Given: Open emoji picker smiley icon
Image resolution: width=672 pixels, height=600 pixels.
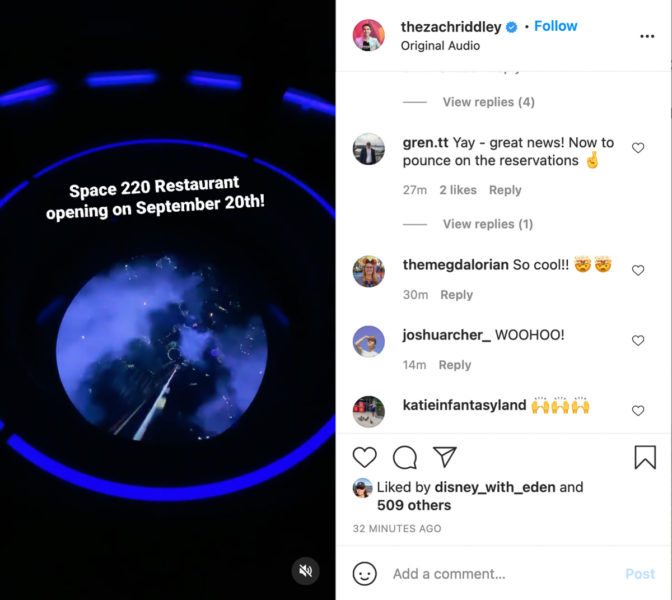Looking at the screenshot, I should [365, 573].
